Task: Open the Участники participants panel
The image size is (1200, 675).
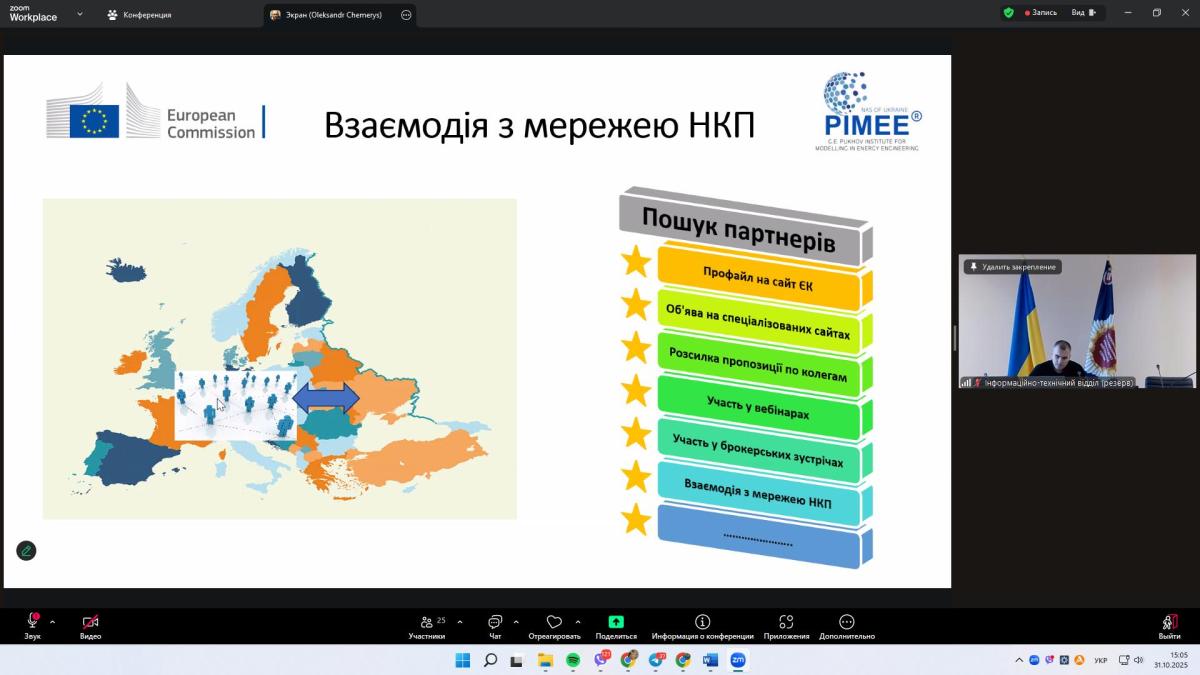Action: tap(427, 626)
